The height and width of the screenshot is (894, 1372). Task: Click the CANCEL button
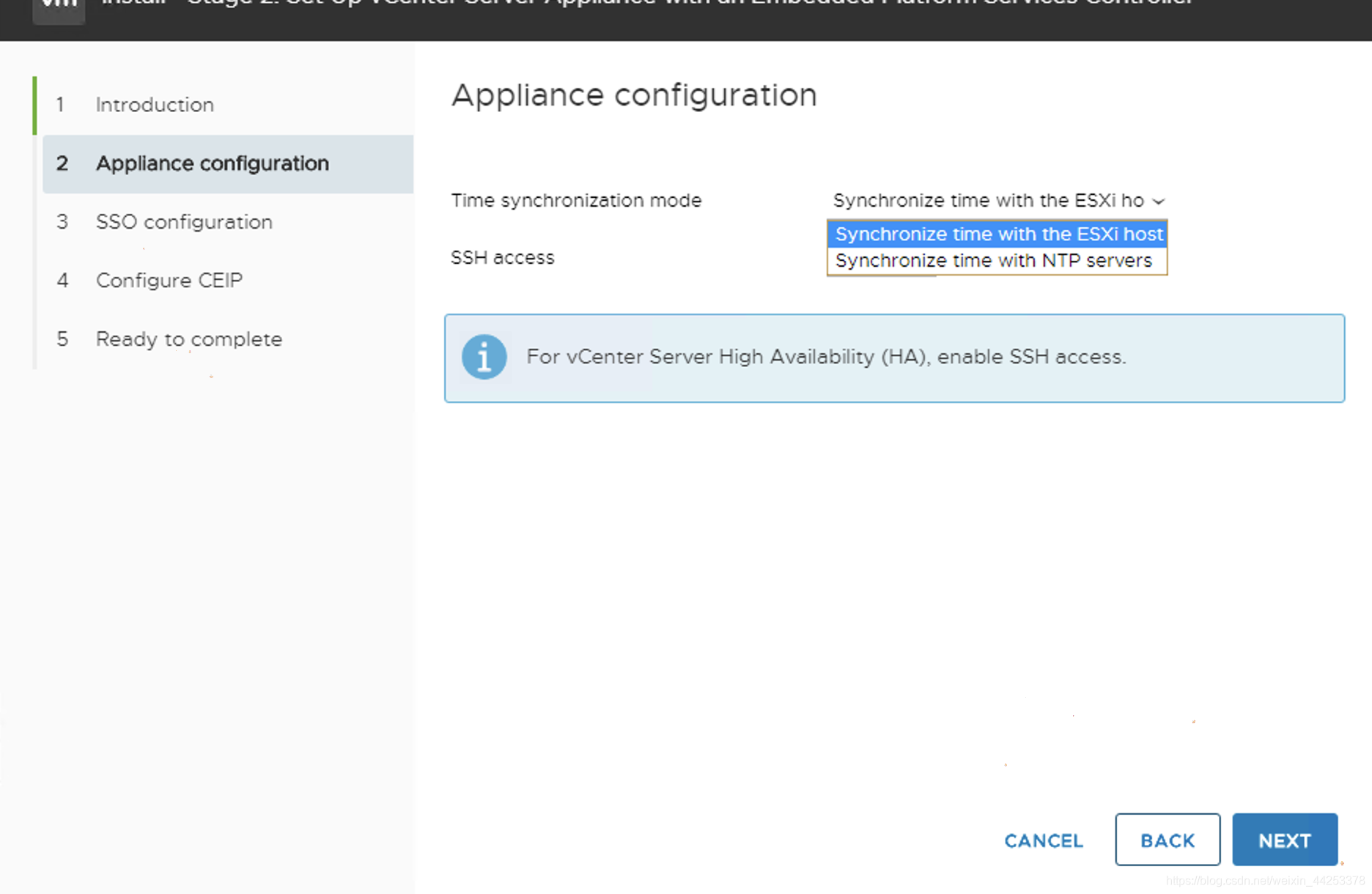1043,841
